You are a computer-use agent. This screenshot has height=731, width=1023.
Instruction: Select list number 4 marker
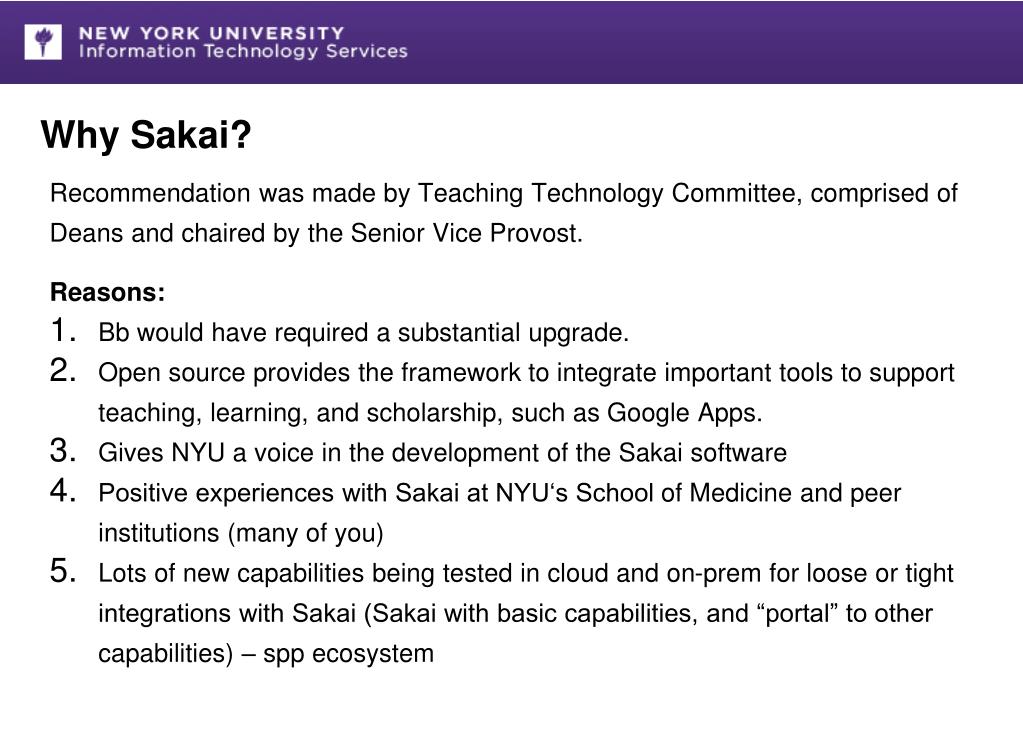[x=63, y=491]
